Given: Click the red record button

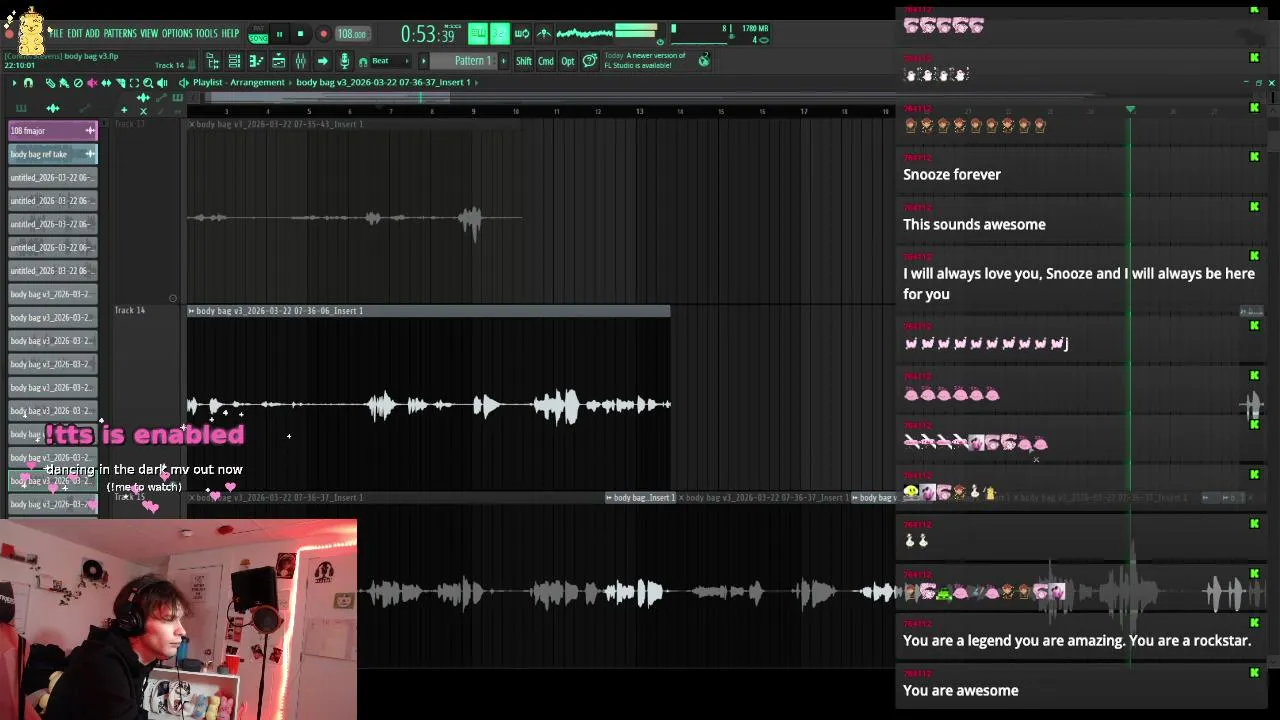Looking at the screenshot, I should point(323,34).
